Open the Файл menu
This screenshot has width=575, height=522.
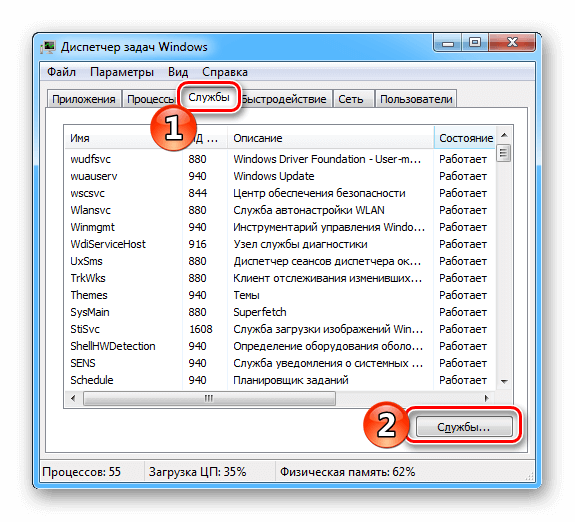point(61,72)
